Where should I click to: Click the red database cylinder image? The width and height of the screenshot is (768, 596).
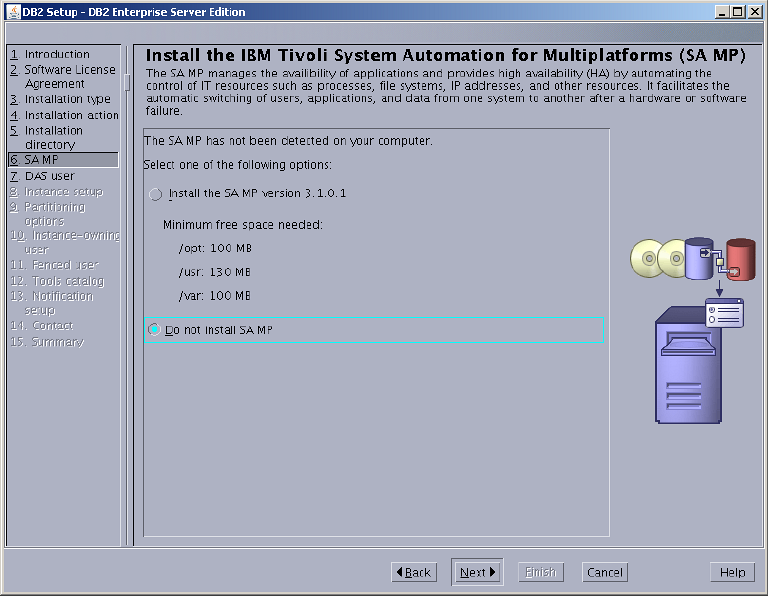click(741, 260)
